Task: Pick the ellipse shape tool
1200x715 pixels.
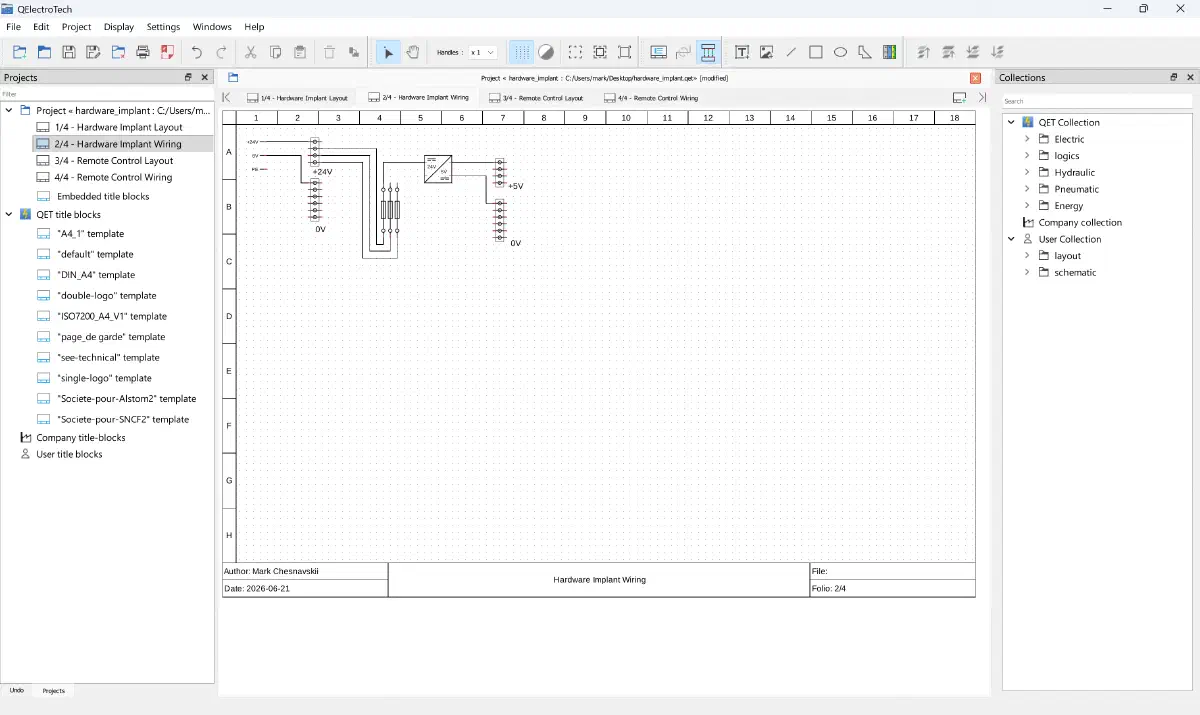Action: 840,52
